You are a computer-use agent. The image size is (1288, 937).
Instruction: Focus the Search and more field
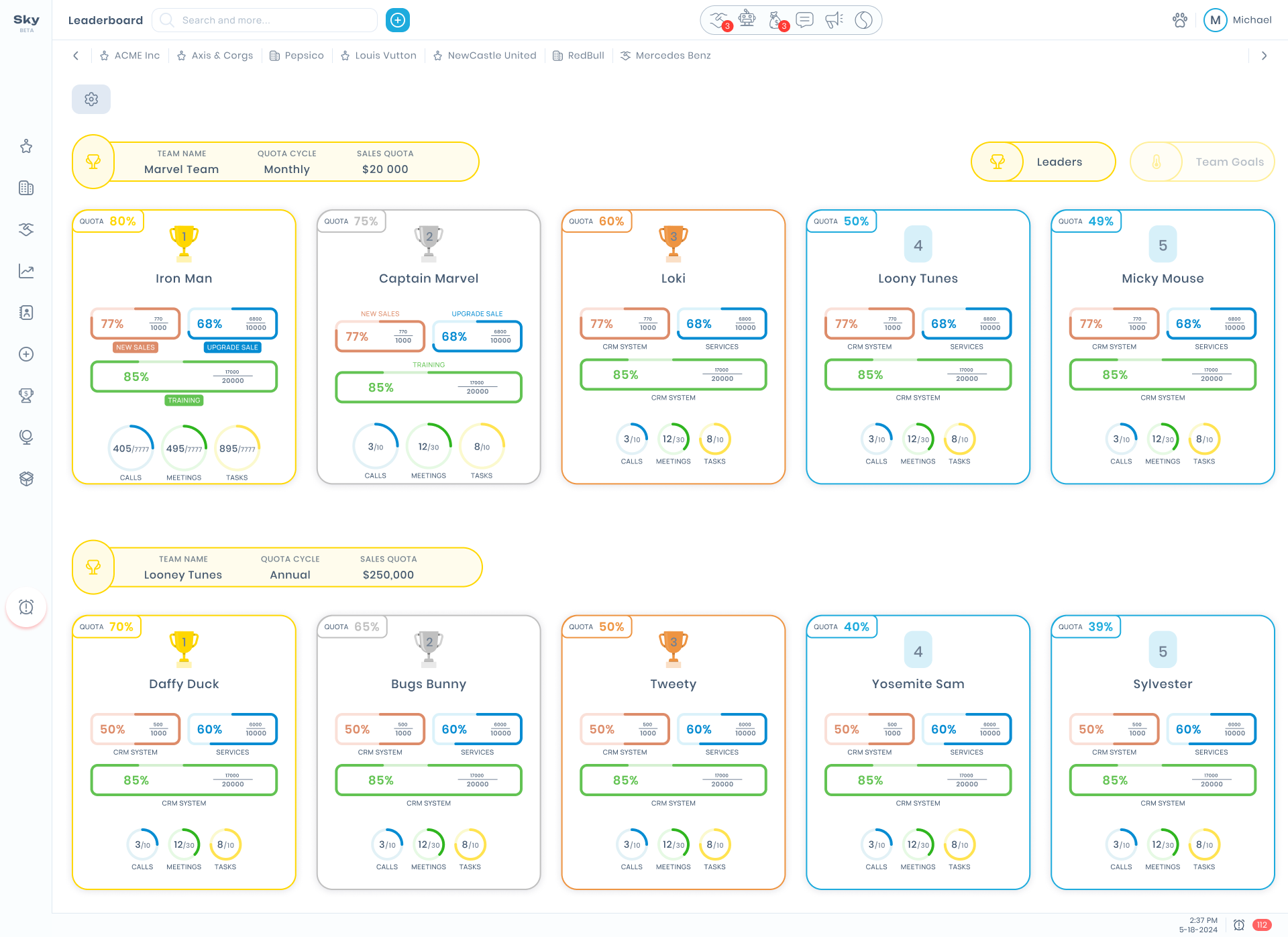click(x=265, y=20)
